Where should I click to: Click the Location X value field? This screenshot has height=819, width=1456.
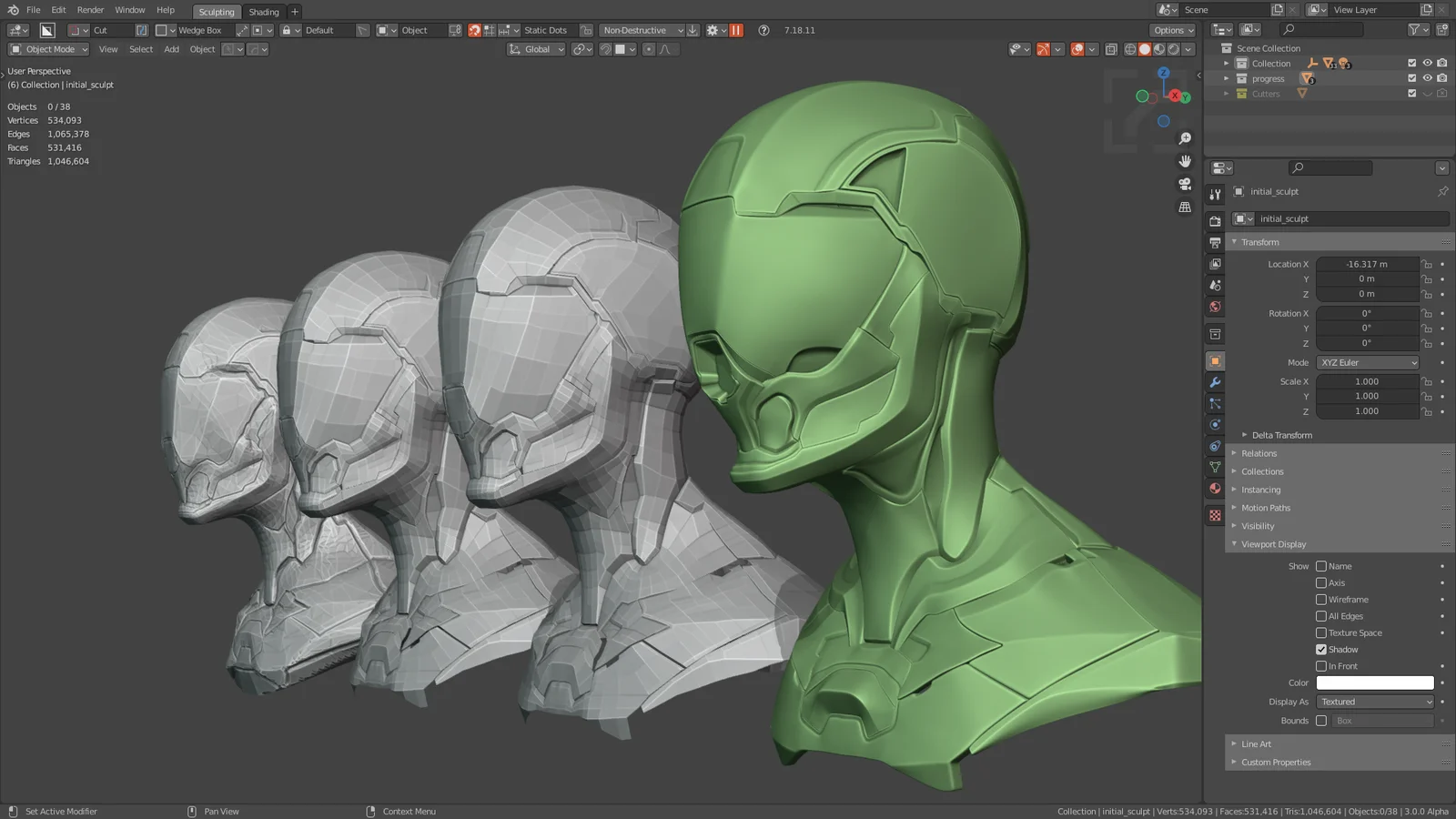coord(1365,264)
